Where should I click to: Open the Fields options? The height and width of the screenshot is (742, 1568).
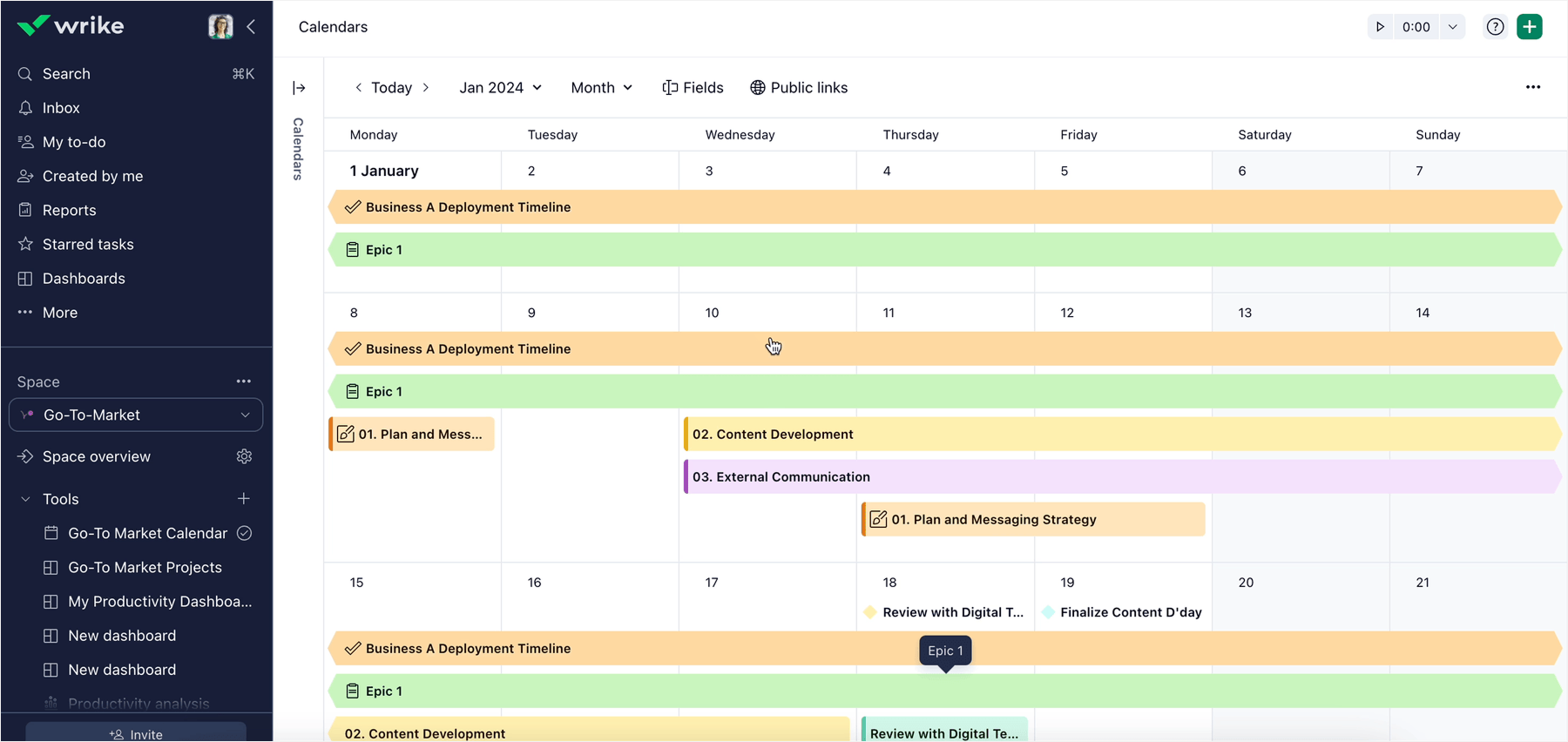[x=693, y=88]
